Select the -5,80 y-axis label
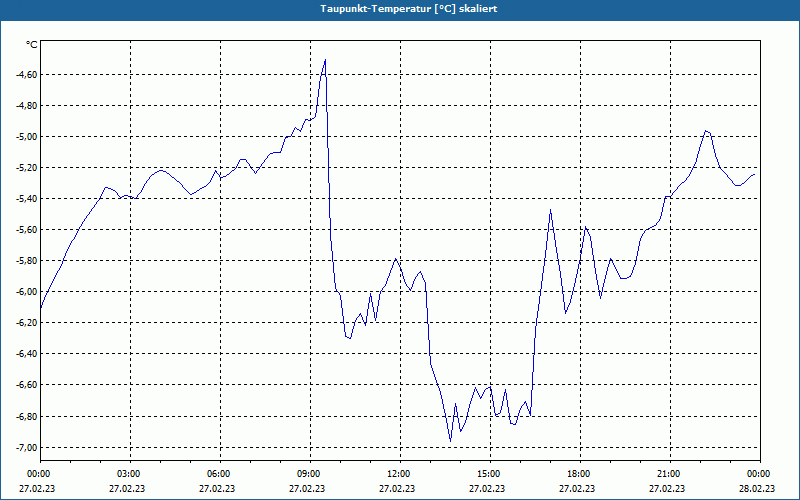800x500 pixels. [26, 261]
